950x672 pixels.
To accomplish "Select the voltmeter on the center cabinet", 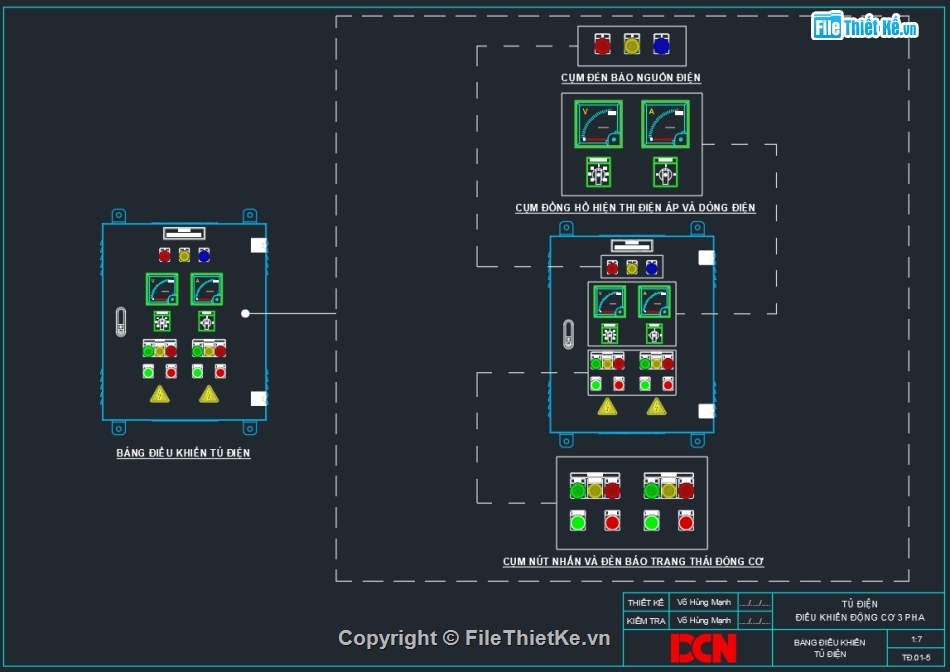I will tap(610, 301).
